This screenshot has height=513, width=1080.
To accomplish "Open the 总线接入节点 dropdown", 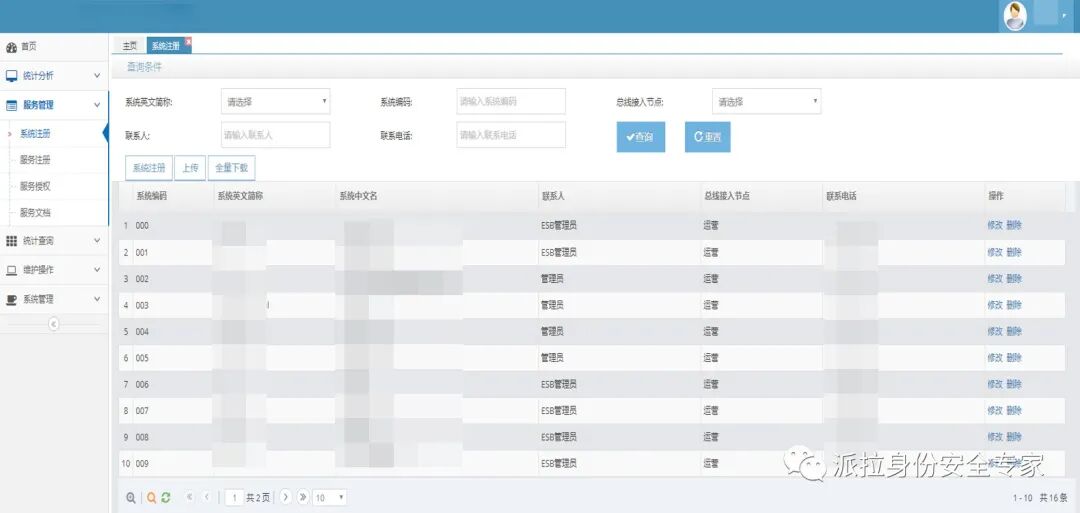I will pos(767,101).
